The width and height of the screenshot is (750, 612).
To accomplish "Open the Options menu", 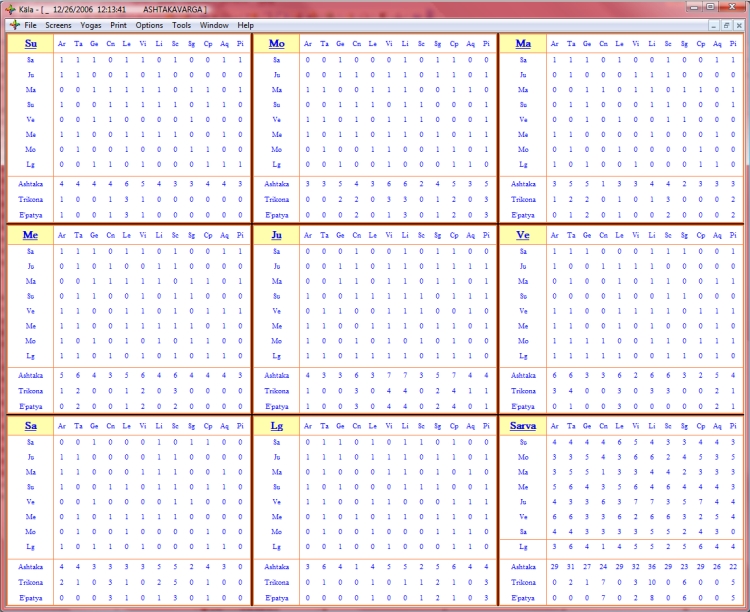I will (149, 25).
